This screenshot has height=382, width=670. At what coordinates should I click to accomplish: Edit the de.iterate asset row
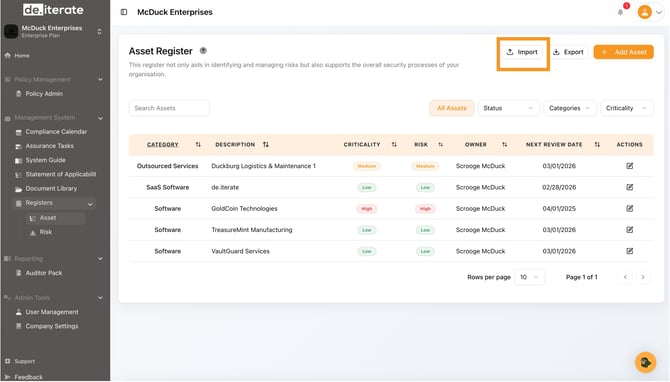629,187
